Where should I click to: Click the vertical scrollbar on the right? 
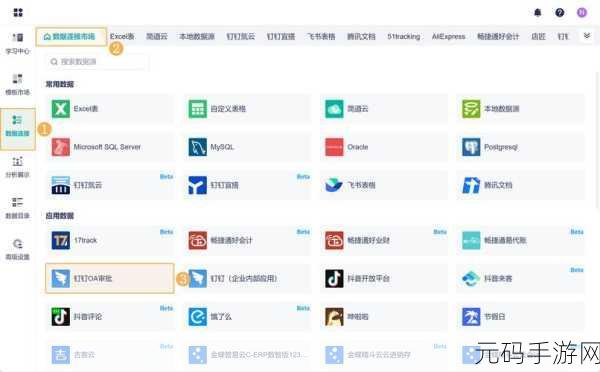pyautogui.click(x=598, y=140)
